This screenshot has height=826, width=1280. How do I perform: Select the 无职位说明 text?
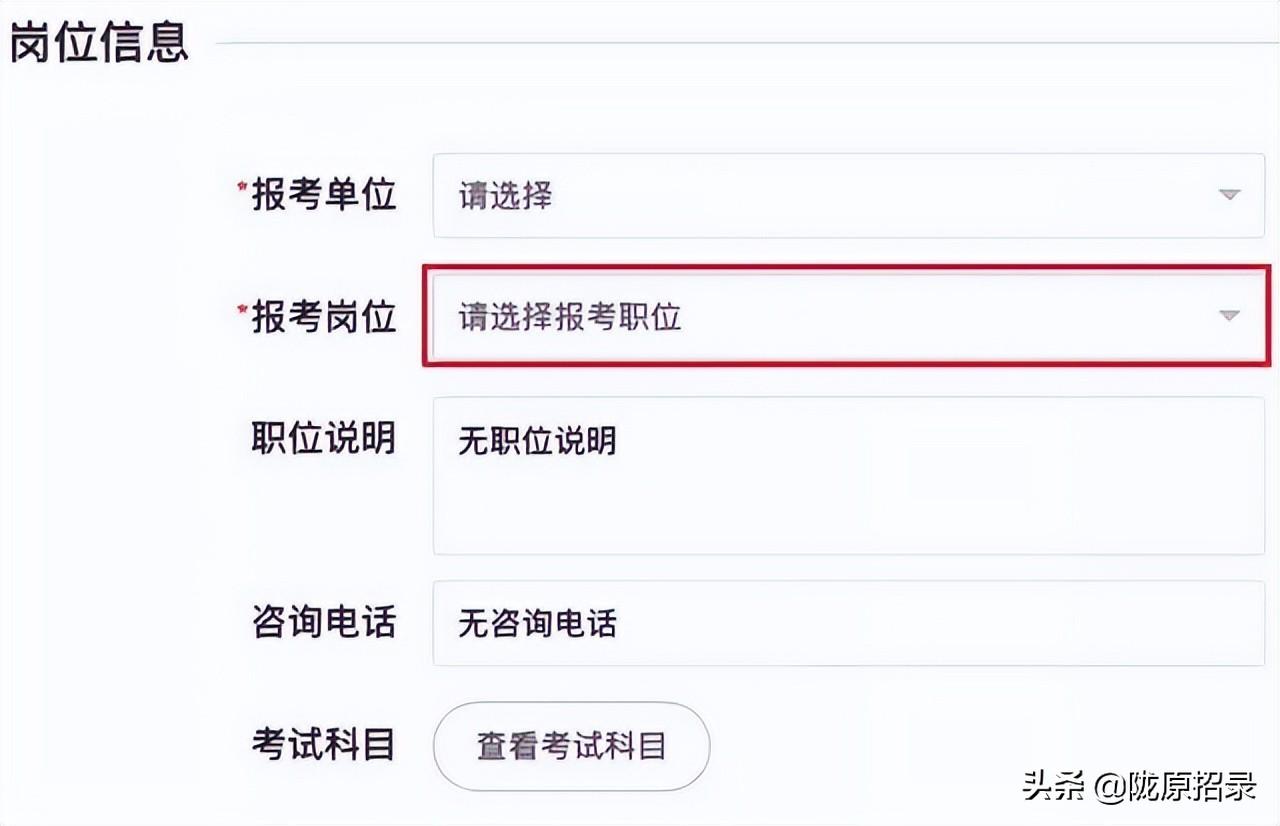[x=537, y=440]
